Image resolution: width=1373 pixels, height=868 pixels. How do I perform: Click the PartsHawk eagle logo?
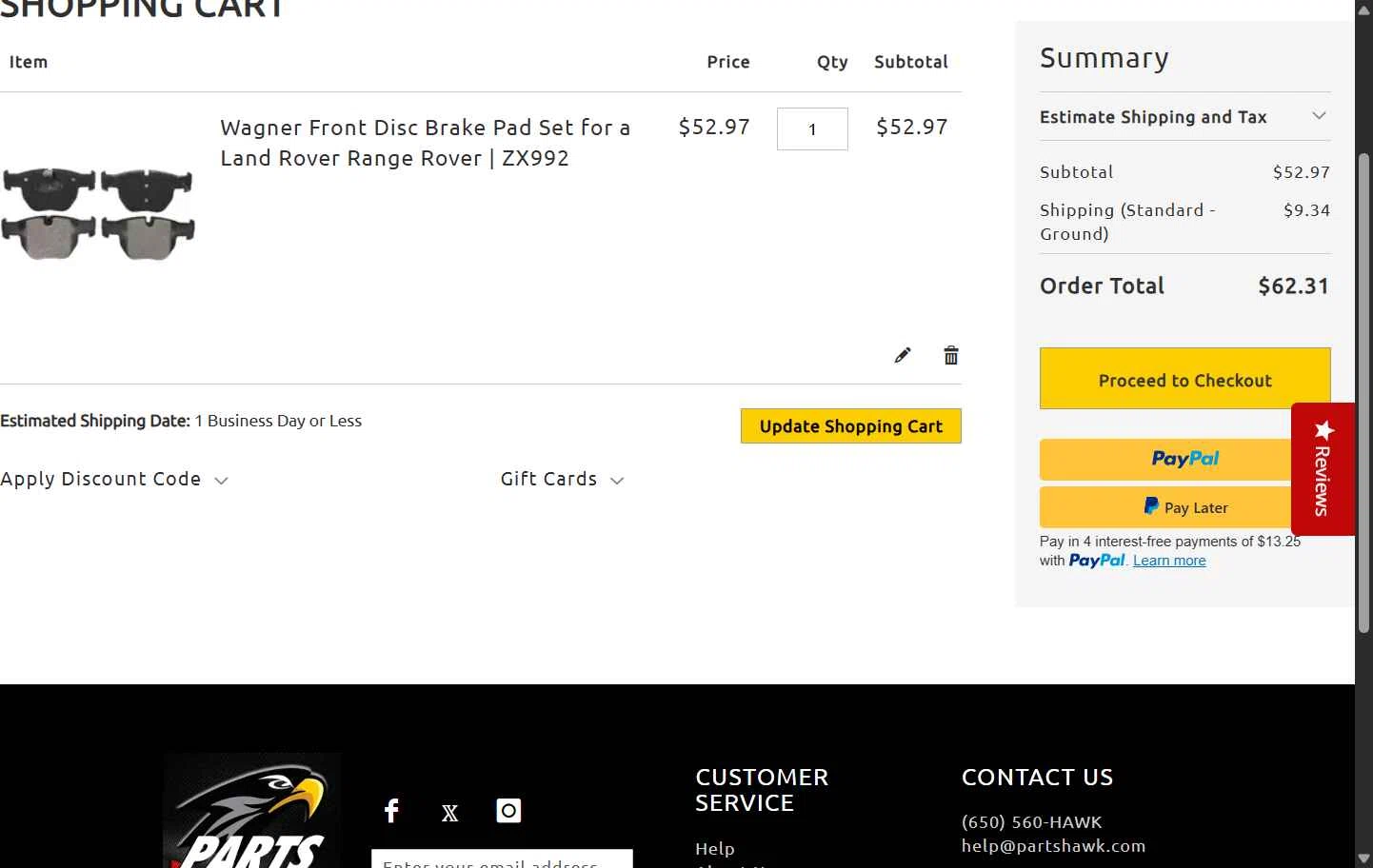[x=251, y=810]
